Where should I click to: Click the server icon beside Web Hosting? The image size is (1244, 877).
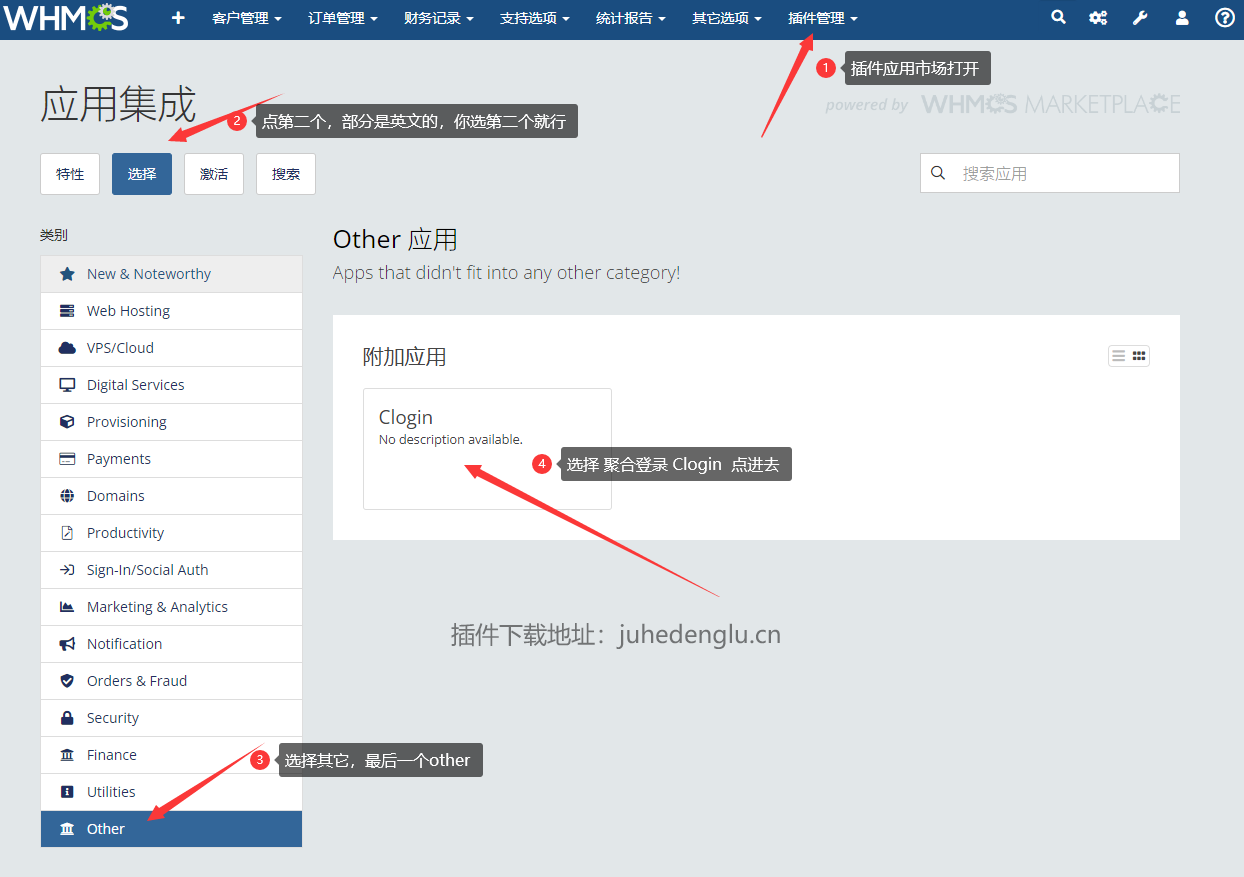67,311
